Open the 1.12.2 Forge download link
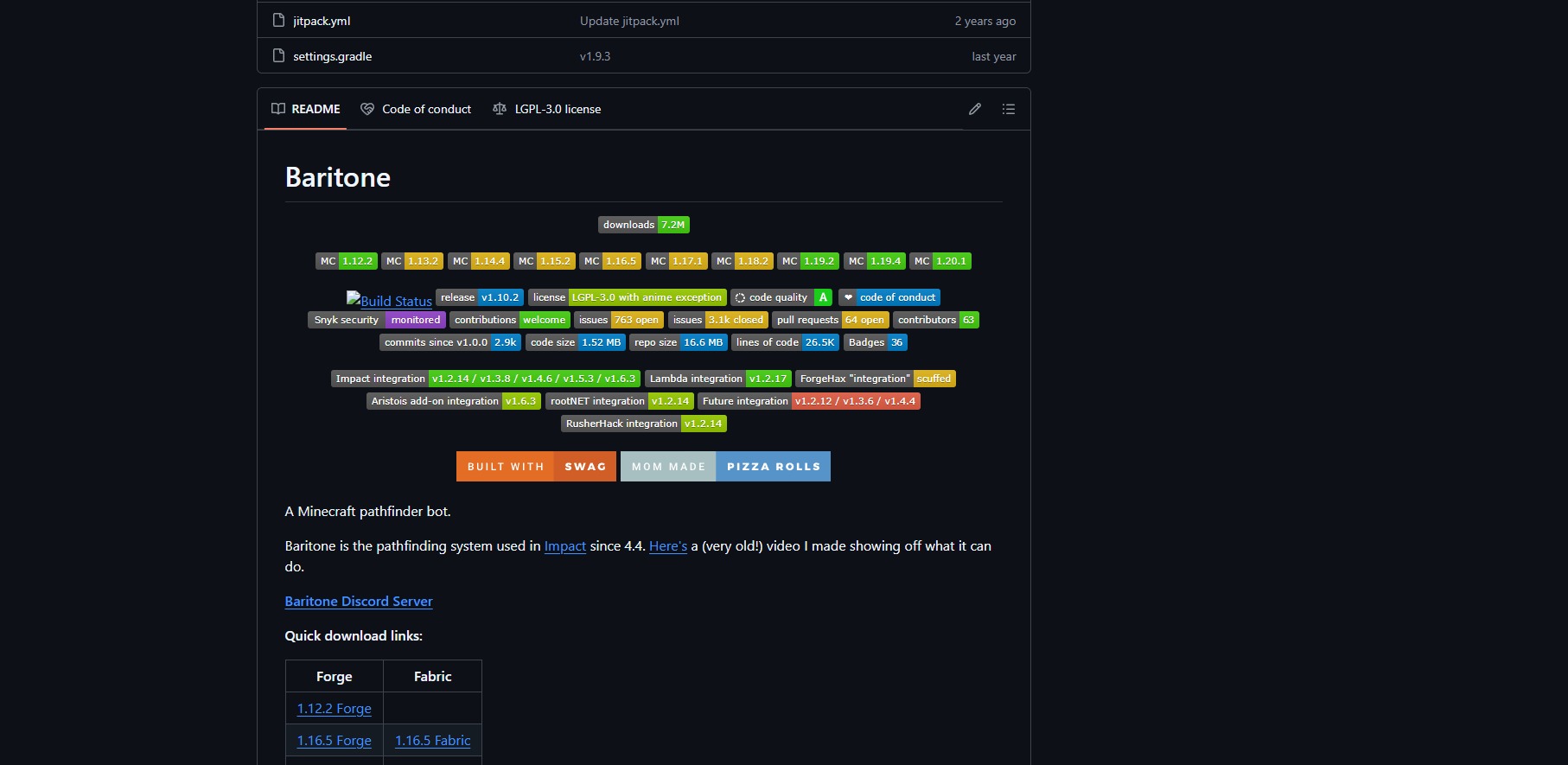 point(335,709)
